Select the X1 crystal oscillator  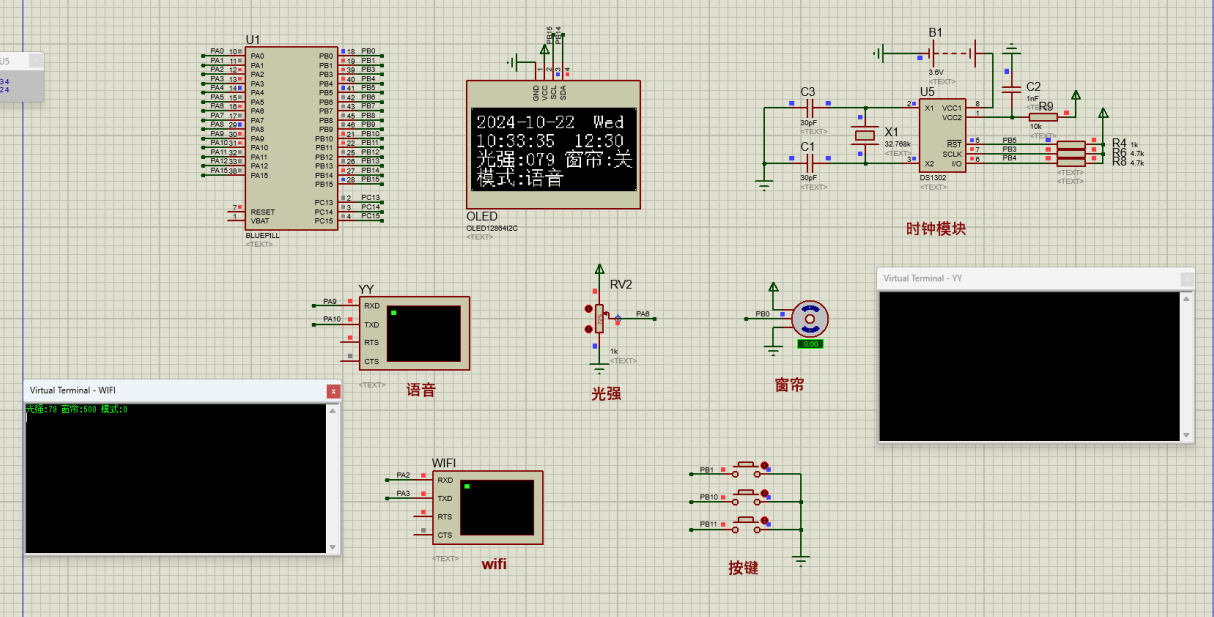pos(864,135)
